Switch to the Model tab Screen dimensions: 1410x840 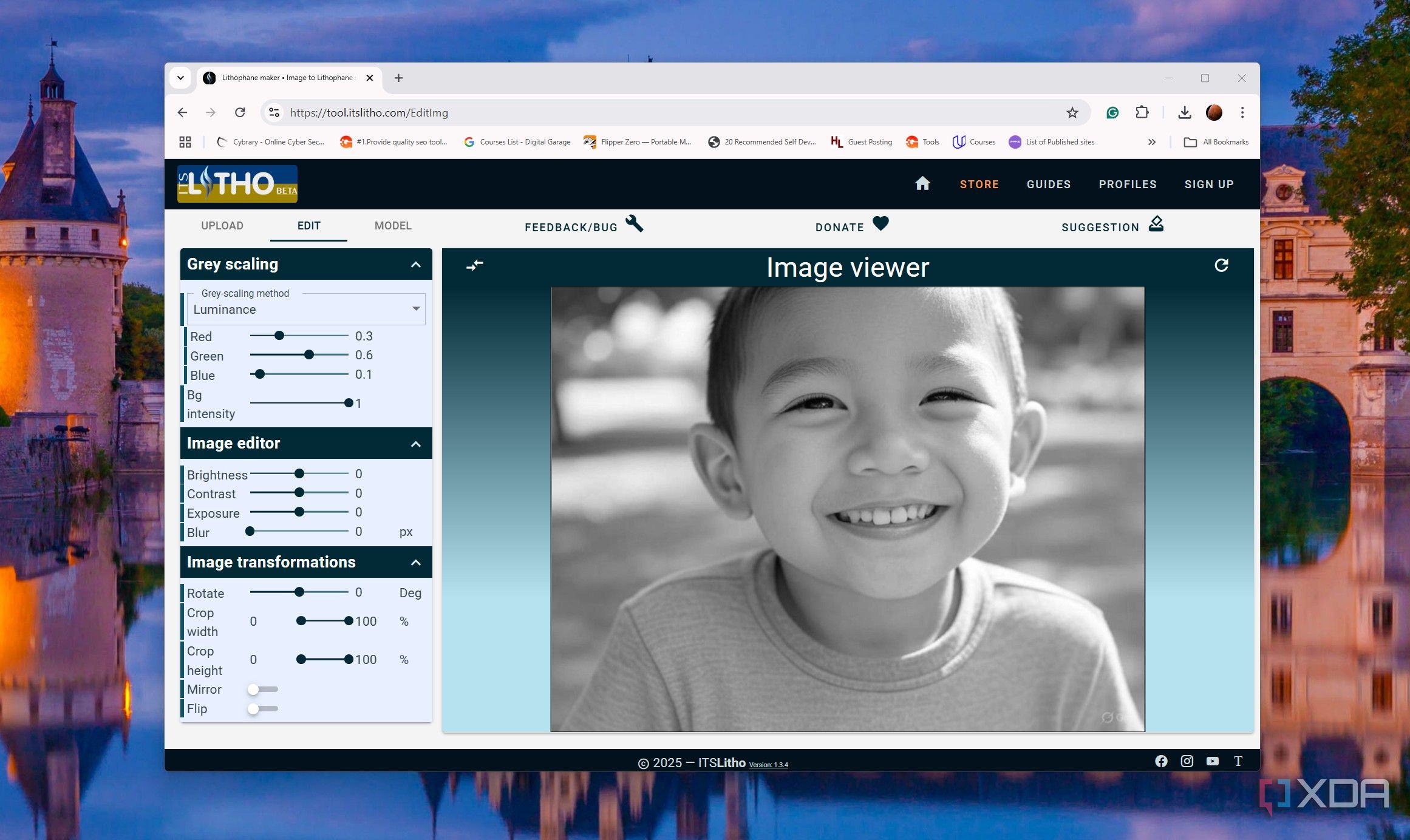click(x=393, y=226)
